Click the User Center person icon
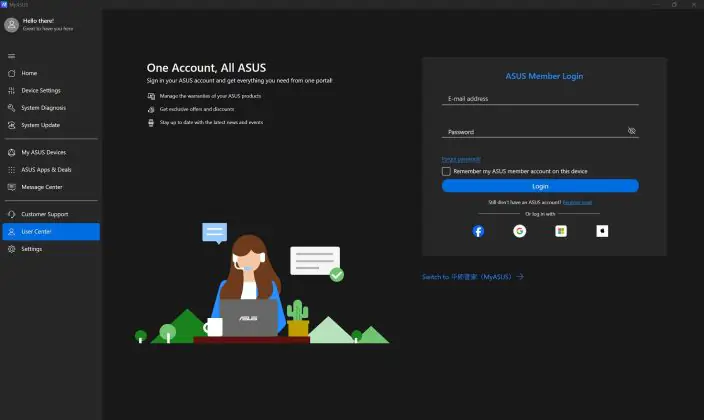This screenshot has height=420, width=704. coord(12,232)
